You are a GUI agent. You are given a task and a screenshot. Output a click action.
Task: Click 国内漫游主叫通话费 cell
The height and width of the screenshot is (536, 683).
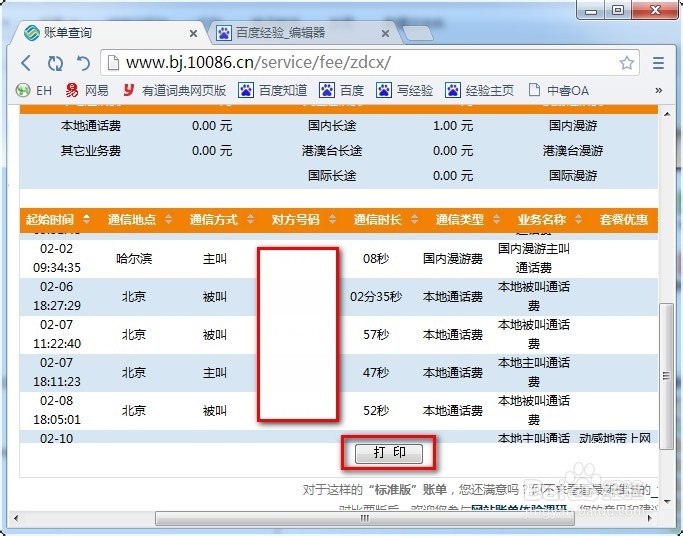(x=534, y=258)
